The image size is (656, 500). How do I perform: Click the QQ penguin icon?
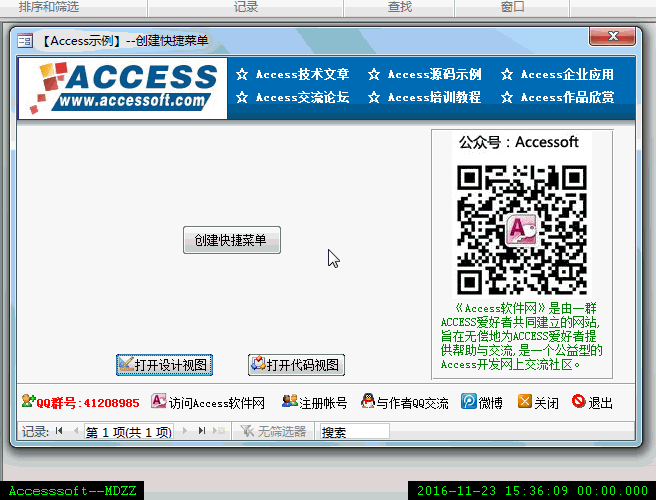pyautogui.click(x=368, y=401)
